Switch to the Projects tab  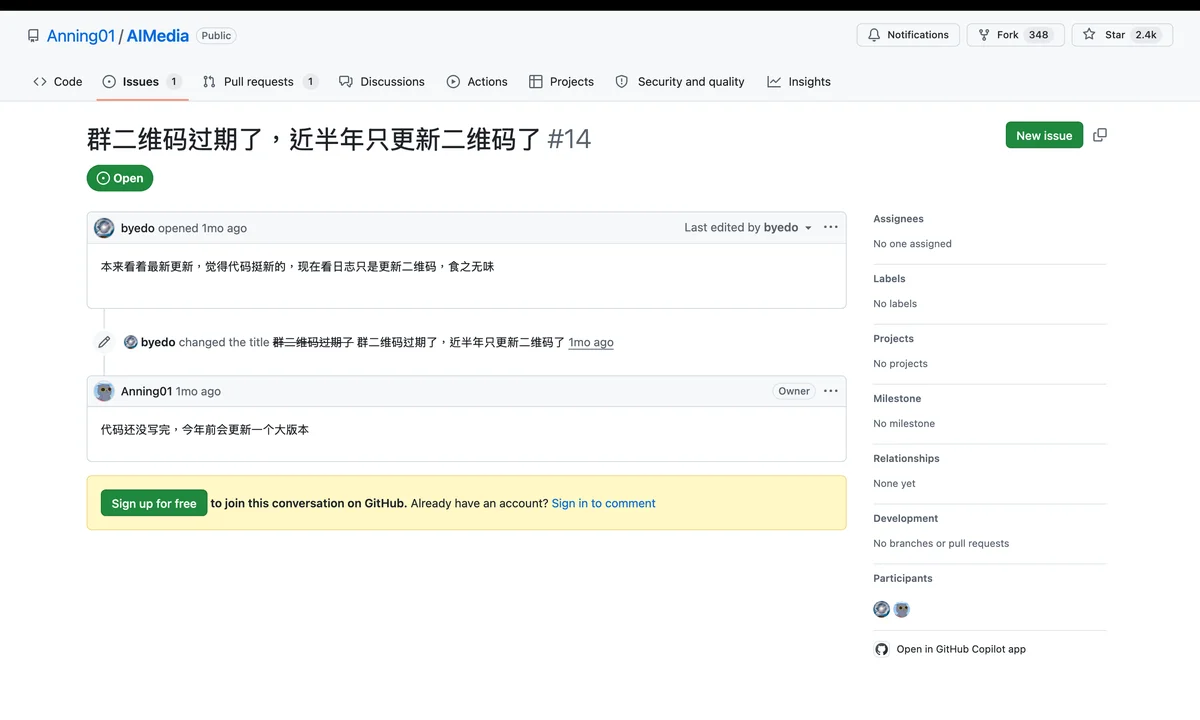click(x=561, y=82)
